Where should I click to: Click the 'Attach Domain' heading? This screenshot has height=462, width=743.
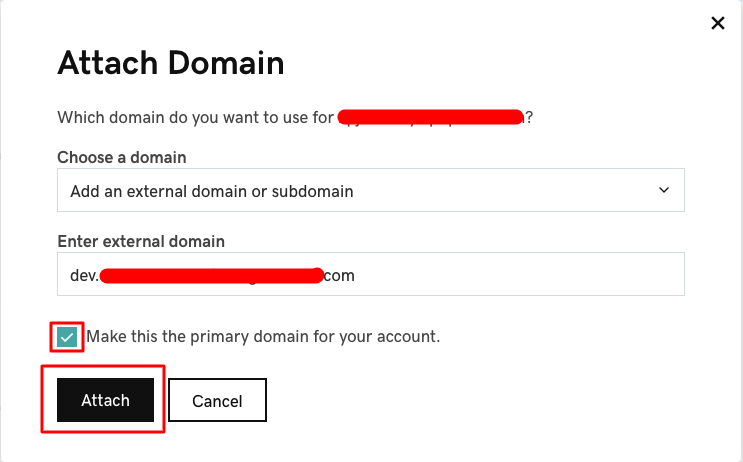pos(171,63)
